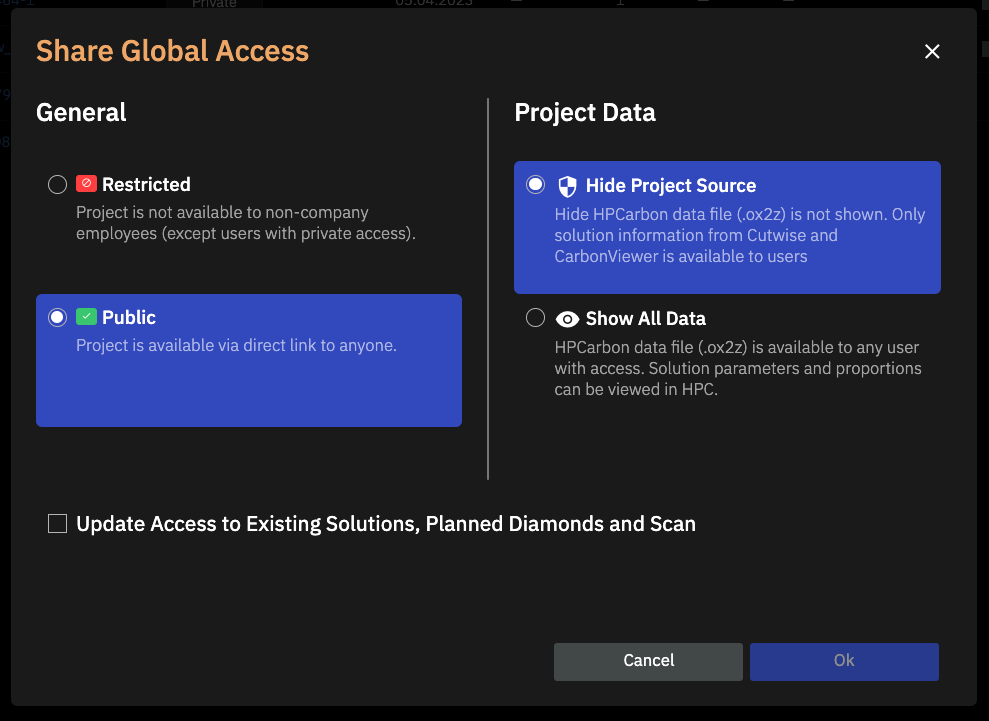Click 'Project is not available to non-company' description
This screenshot has height=721, width=989.
(246, 223)
